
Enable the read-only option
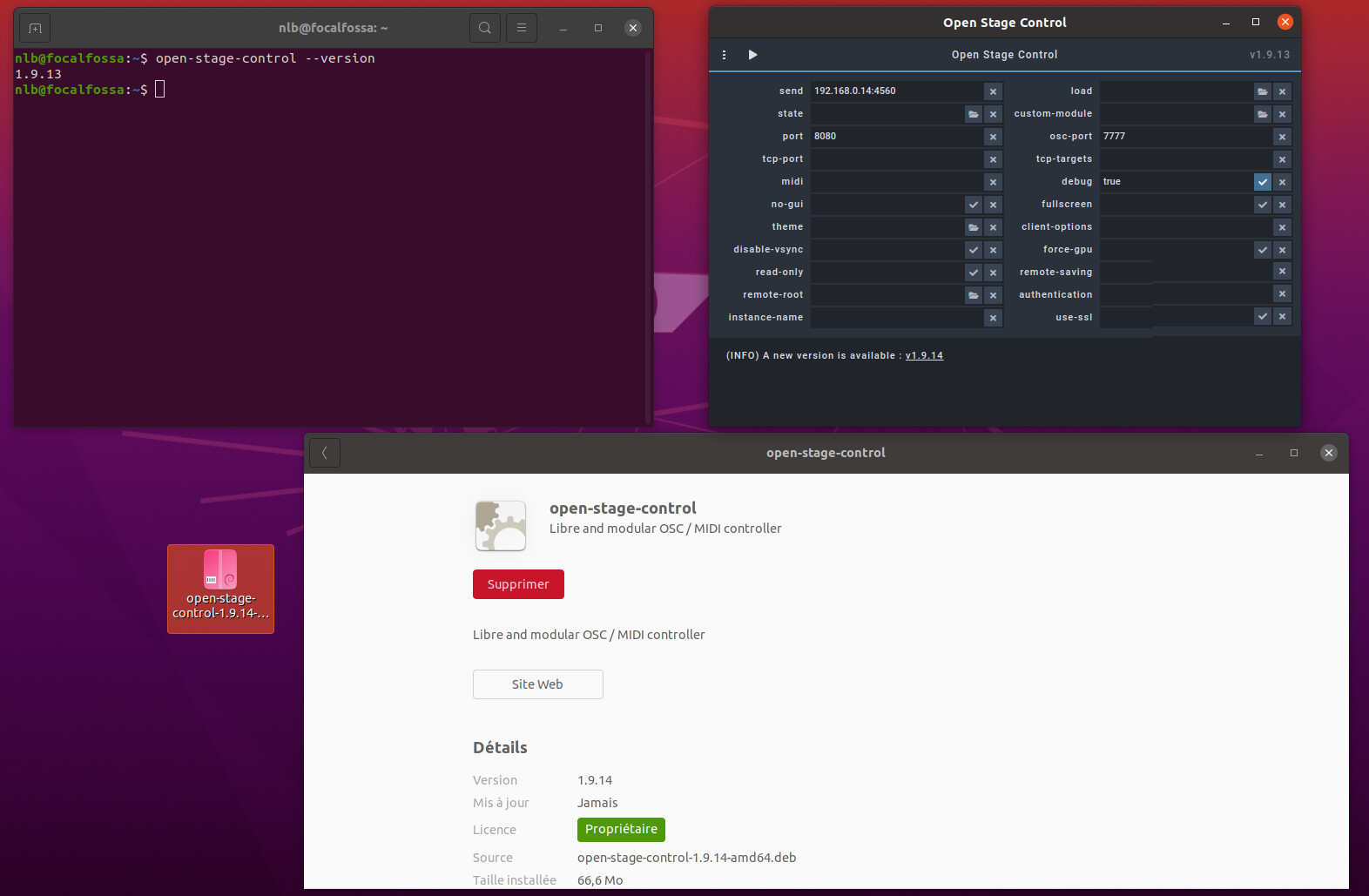974,273
